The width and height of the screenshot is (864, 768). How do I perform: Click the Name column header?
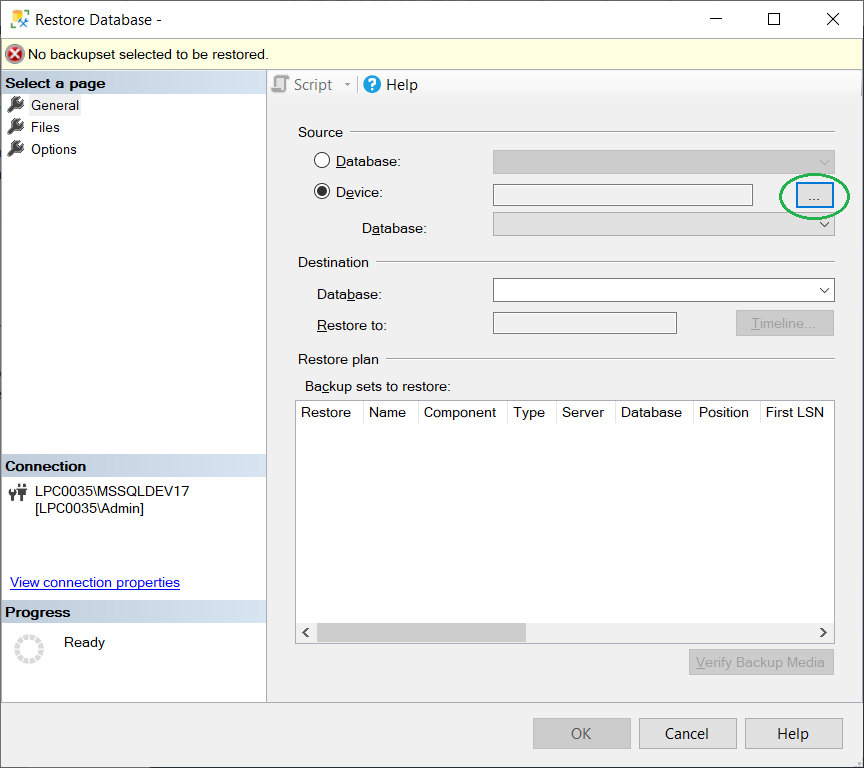[x=387, y=412]
